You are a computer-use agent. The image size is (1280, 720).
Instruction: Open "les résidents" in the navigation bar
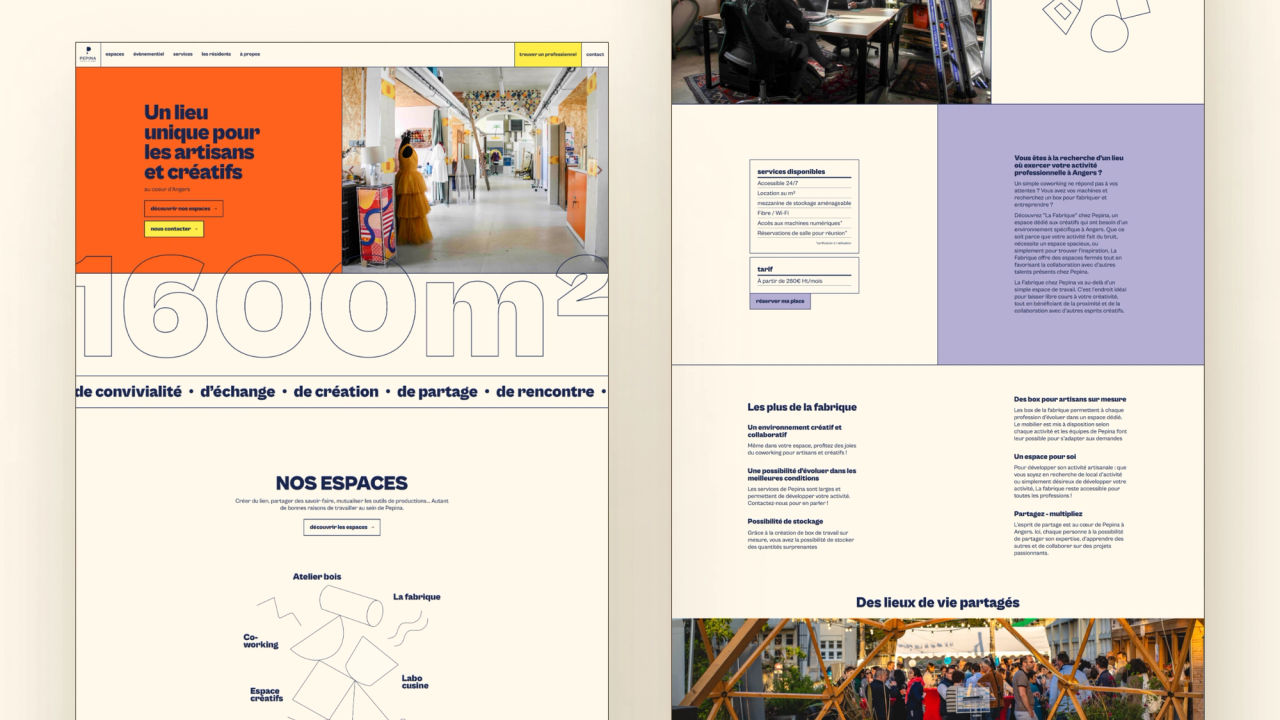click(216, 54)
